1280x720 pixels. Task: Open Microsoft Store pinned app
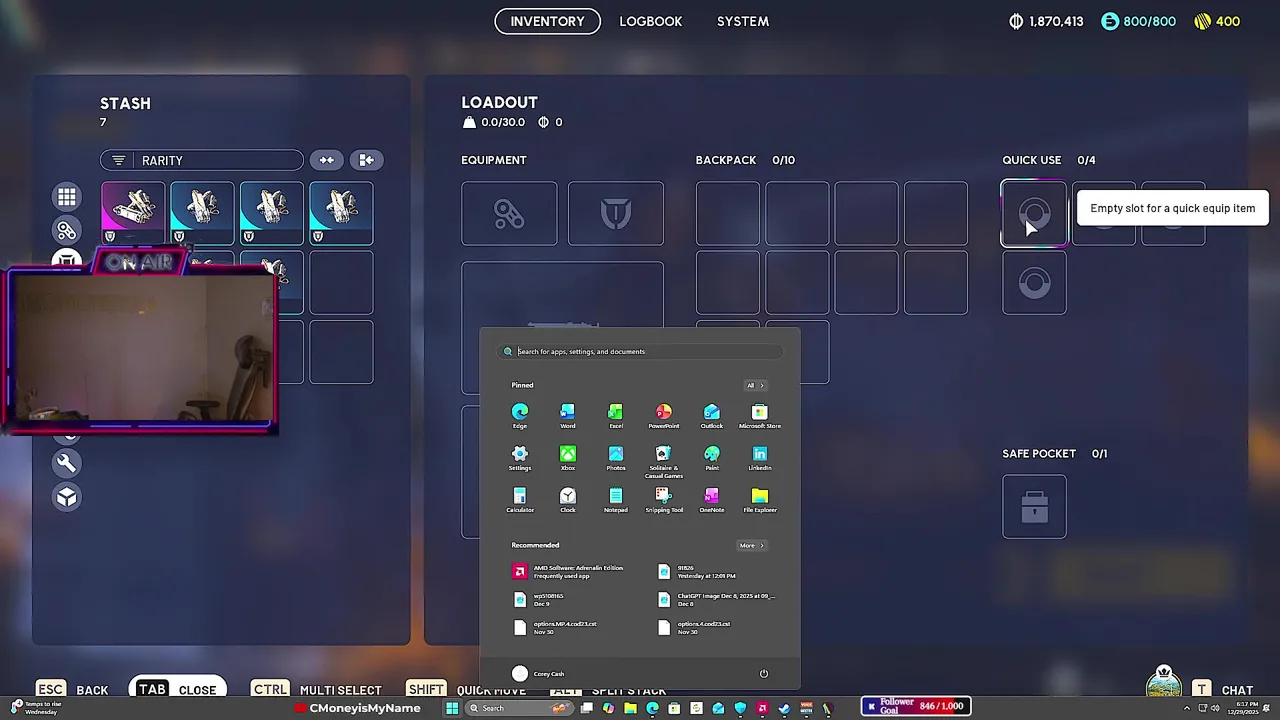pyautogui.click(x=760, y=416)
